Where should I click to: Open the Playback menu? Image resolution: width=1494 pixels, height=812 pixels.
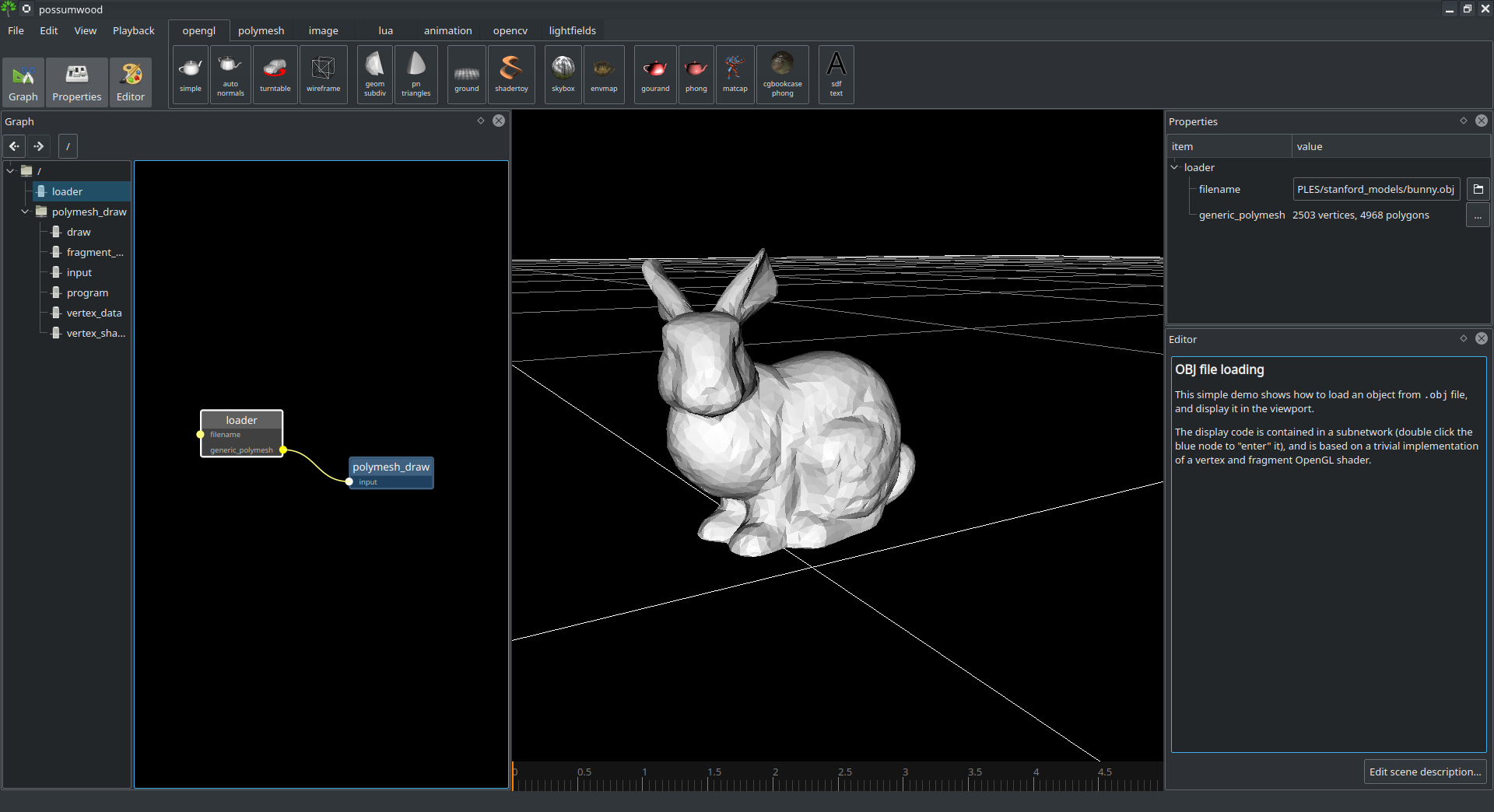[x=133, y=31]
